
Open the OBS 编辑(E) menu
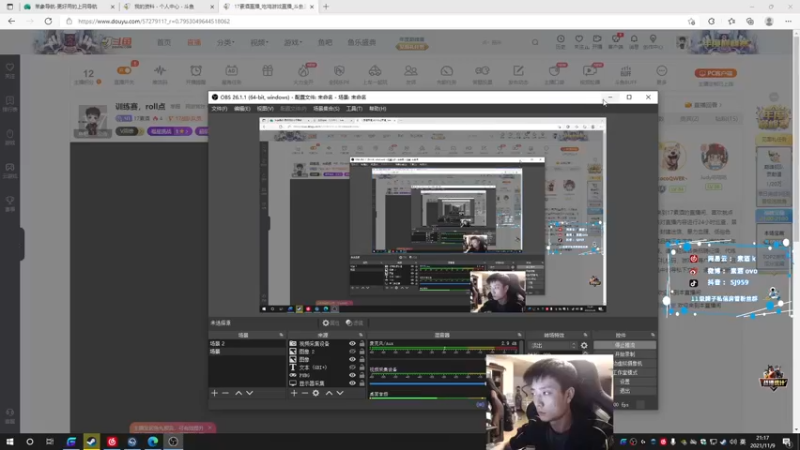[242, 109]
